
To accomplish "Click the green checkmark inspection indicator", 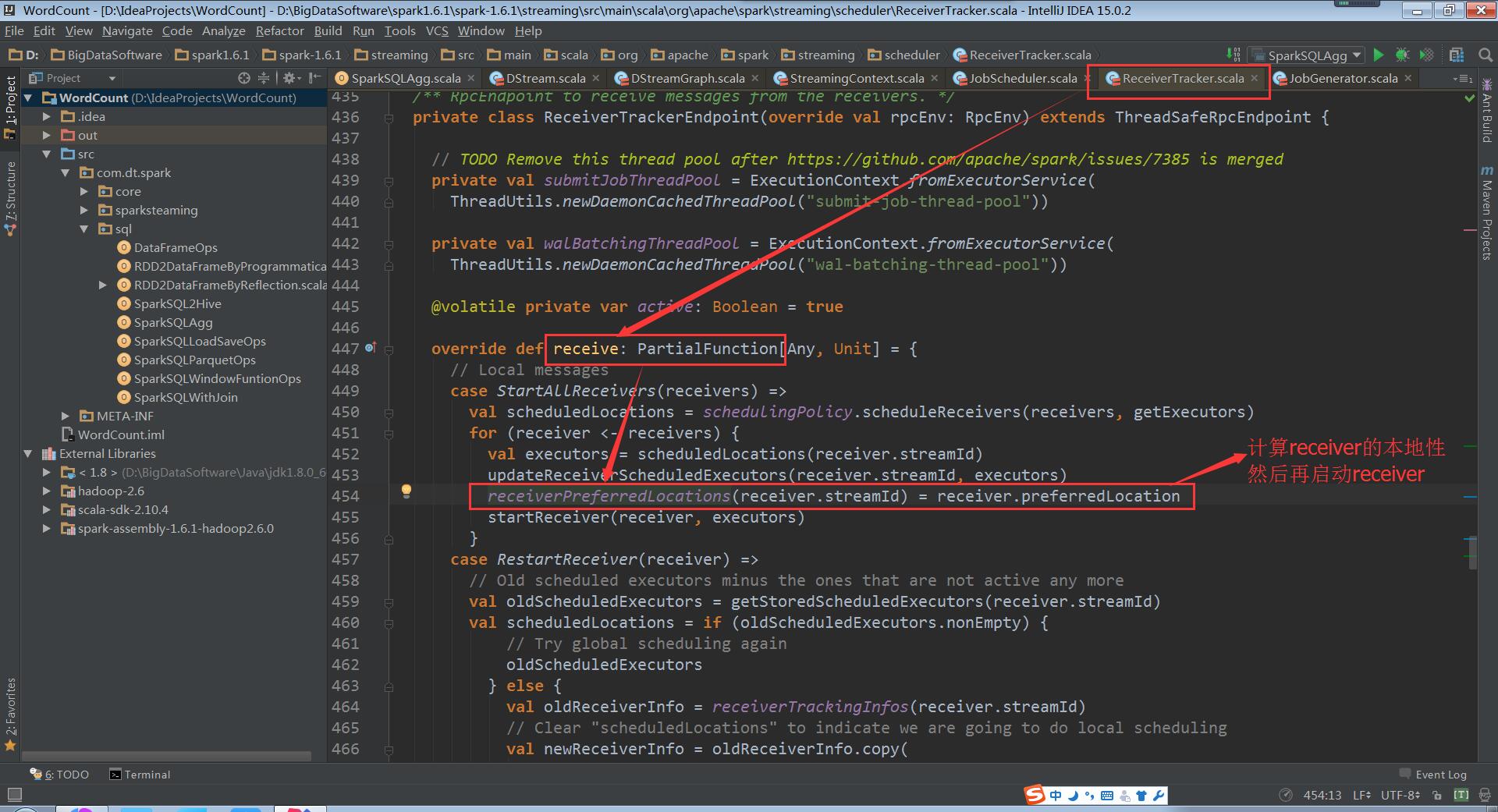I will pyautogui.click(x=1469, y=98).
